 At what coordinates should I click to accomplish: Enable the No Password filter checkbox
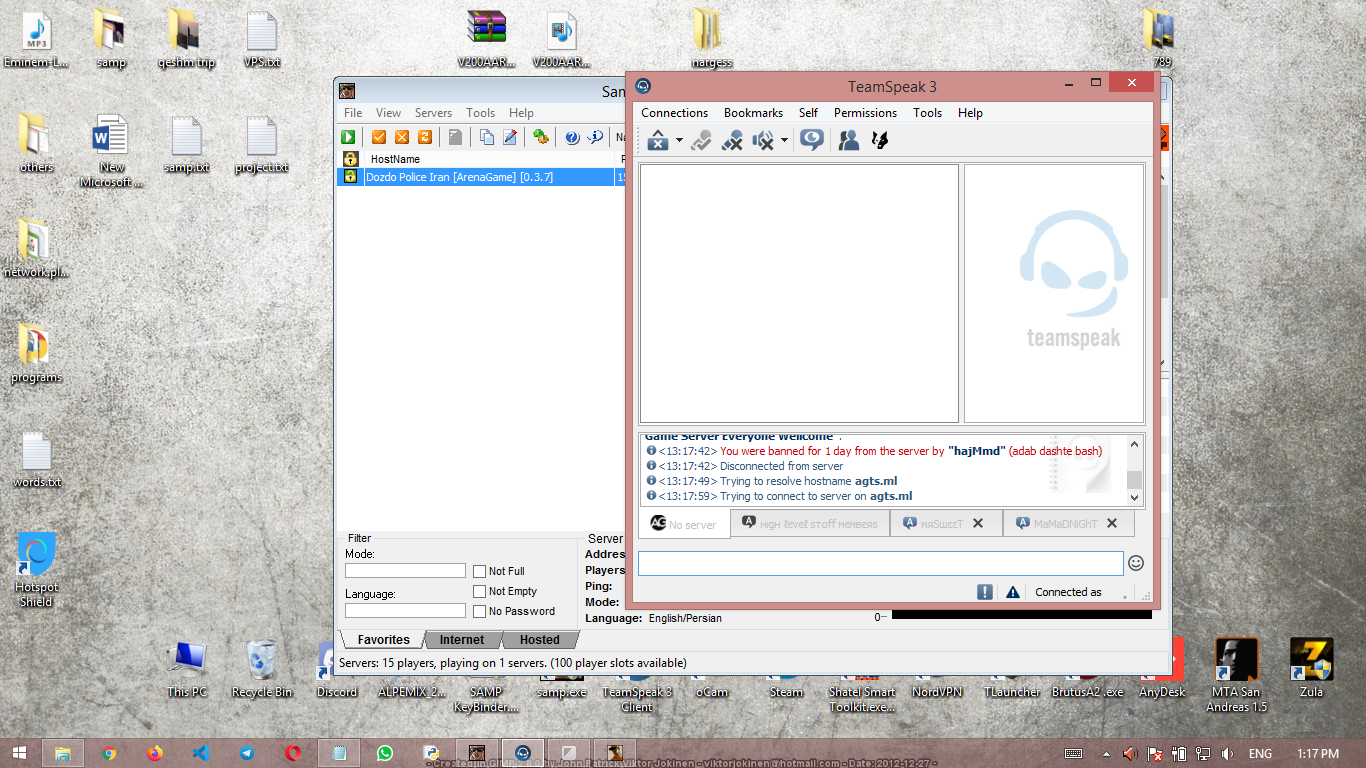pyautogui.click(x=480, y=611)
